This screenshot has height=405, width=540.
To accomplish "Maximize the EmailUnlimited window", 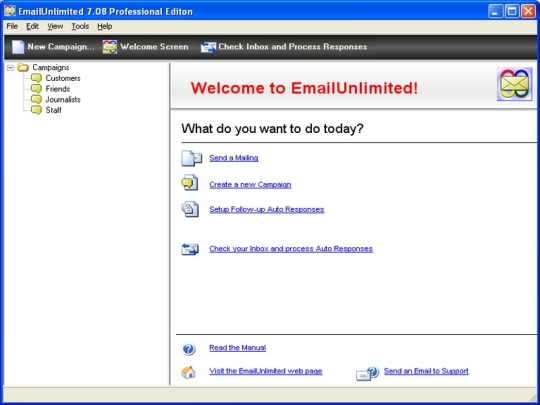I will click(512, 11).
